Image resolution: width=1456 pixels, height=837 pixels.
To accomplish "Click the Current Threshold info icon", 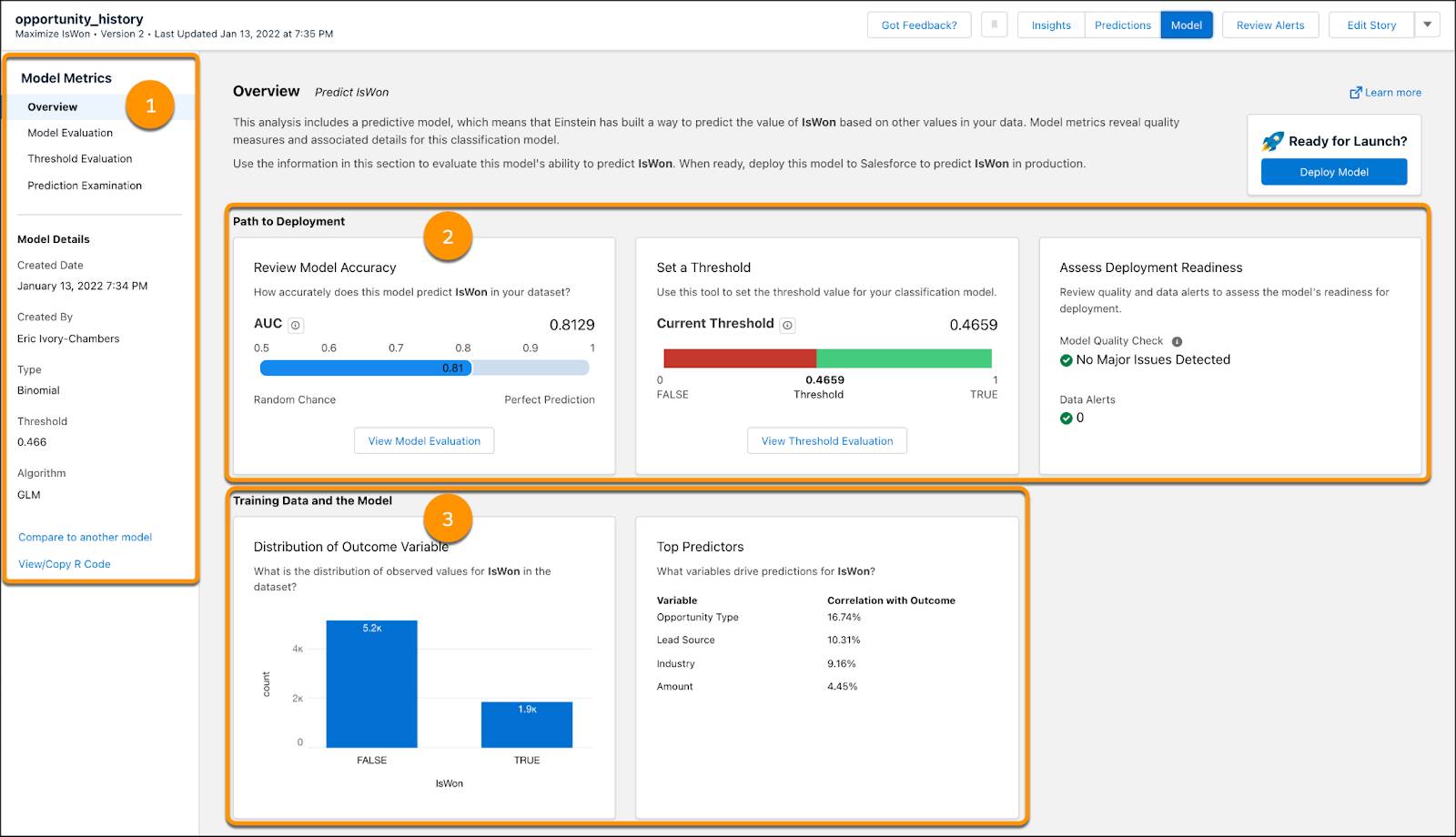I will point(787,324).
